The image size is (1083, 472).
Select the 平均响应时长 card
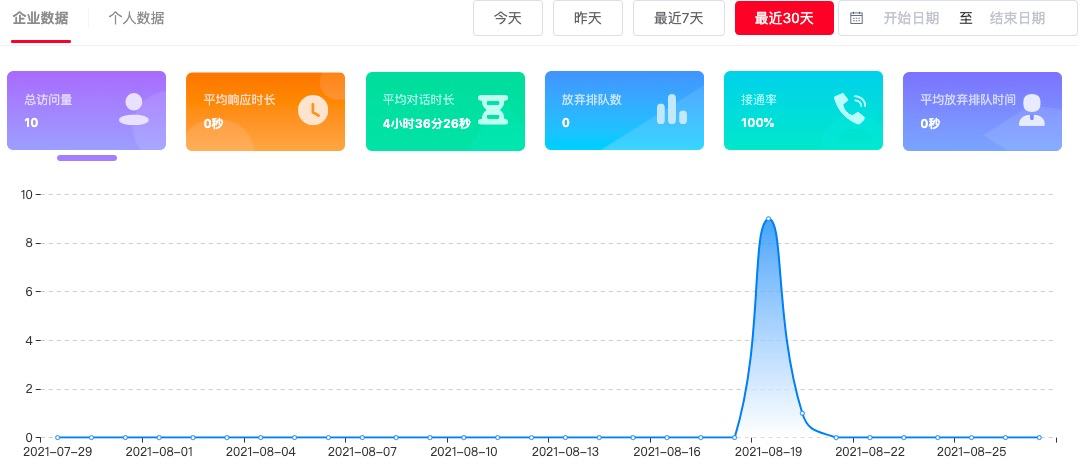[x=265, y=111]
